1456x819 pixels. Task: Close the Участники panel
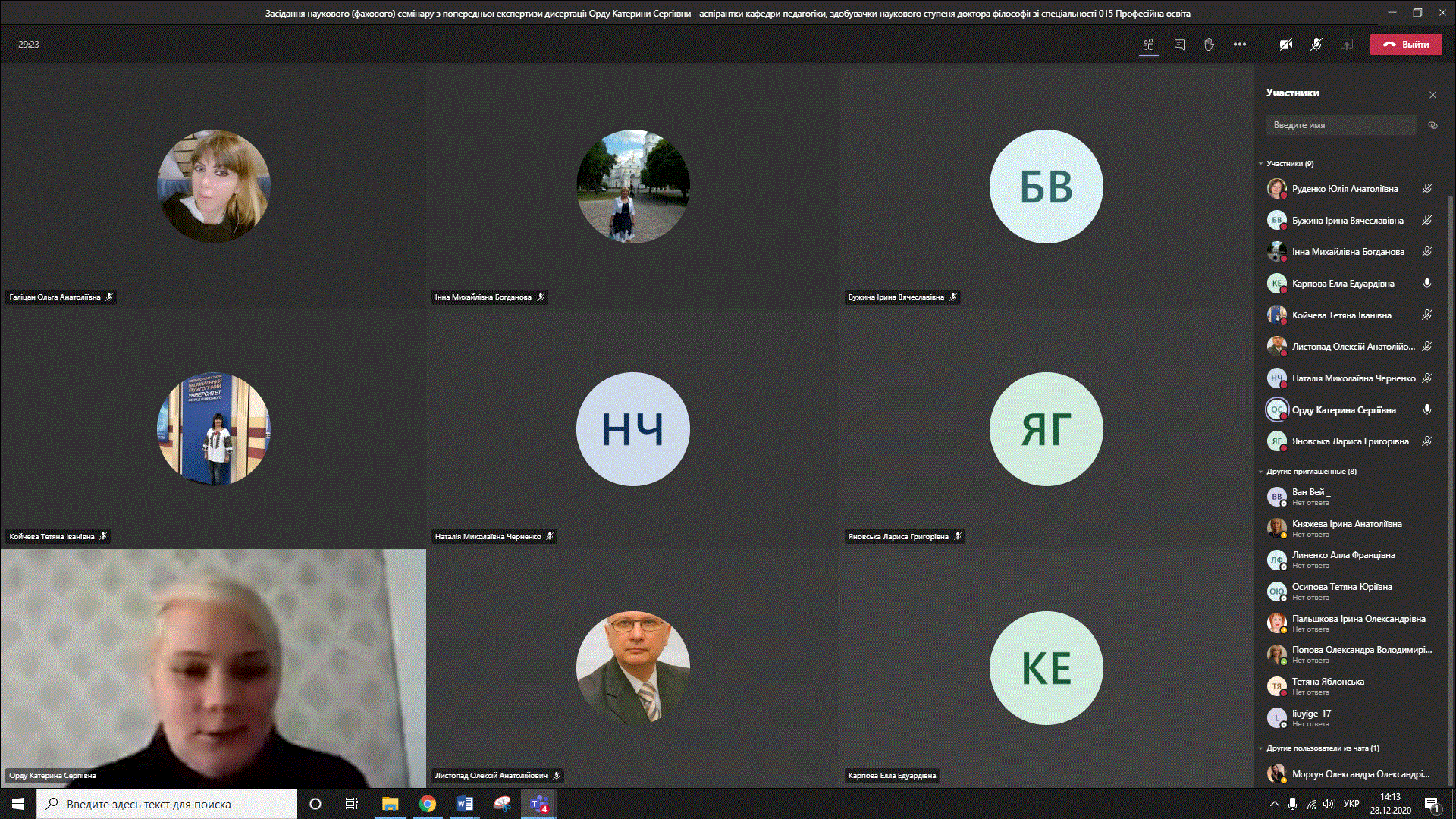[1432, 95]
